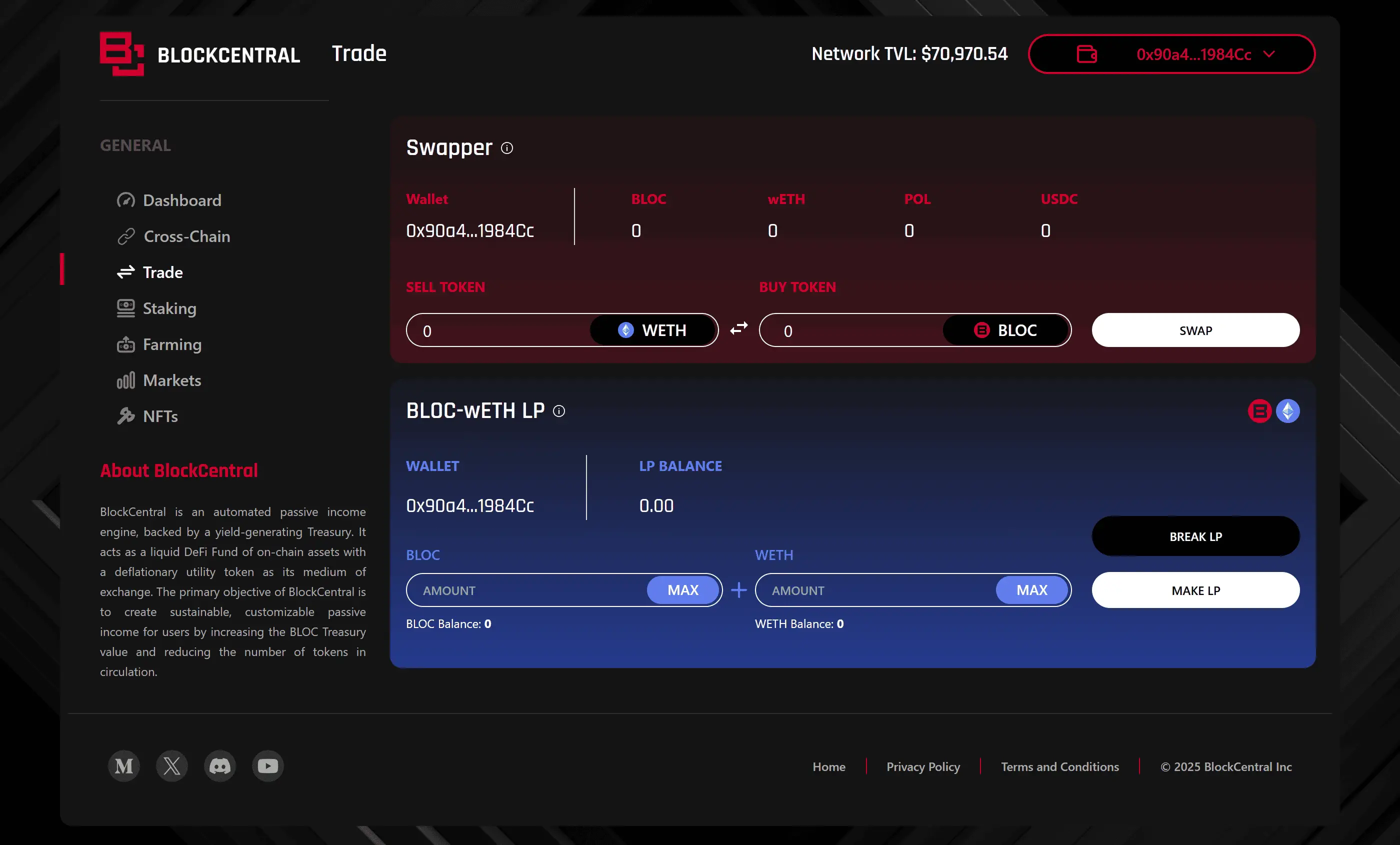Open the BLOC buy token selector

tap(1006, 329)
